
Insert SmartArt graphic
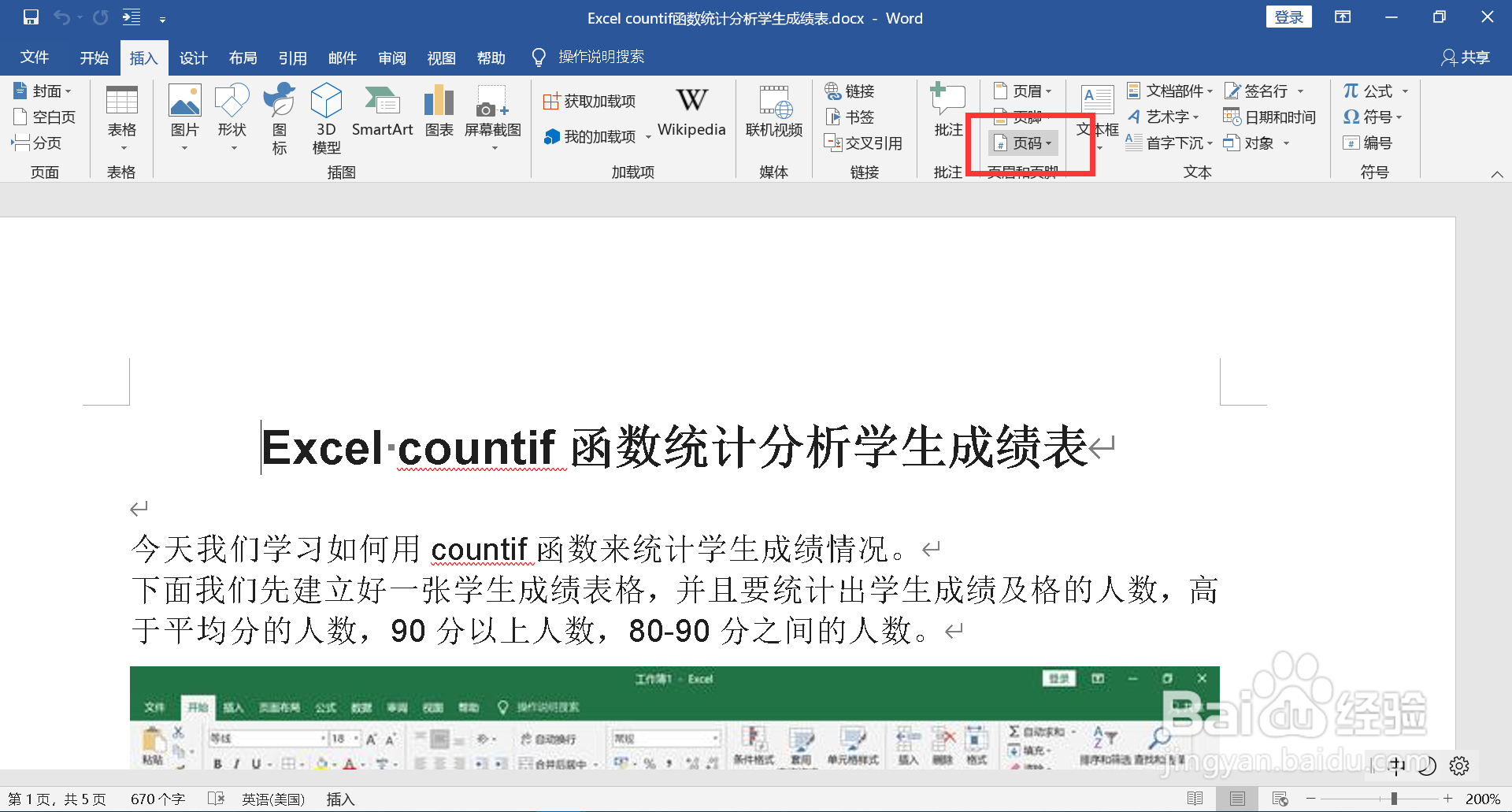(383, 111)
